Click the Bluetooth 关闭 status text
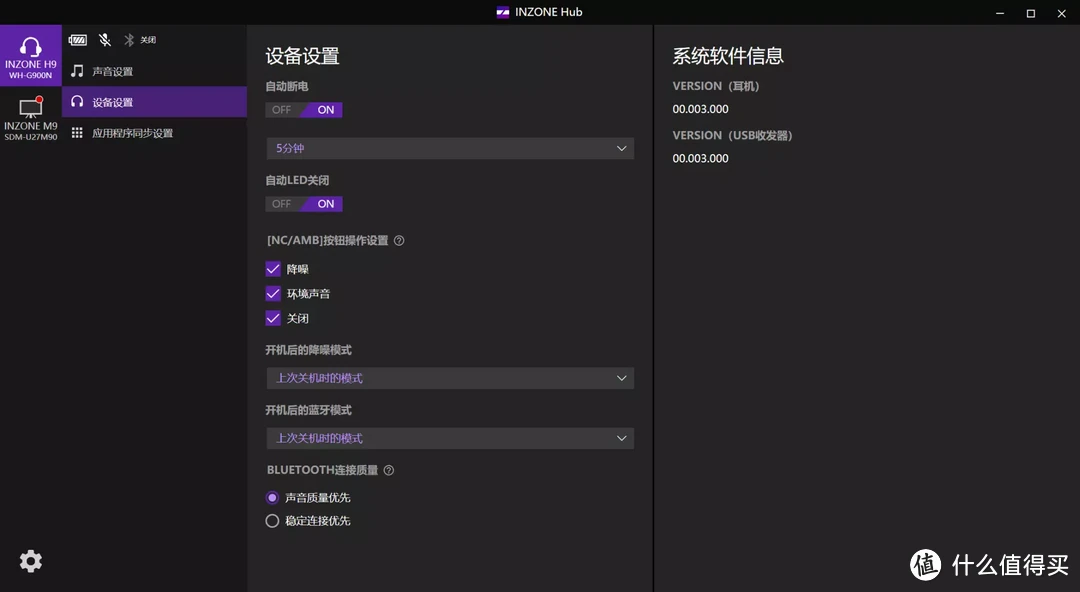The image size is (1080, 592). (148, 40)
